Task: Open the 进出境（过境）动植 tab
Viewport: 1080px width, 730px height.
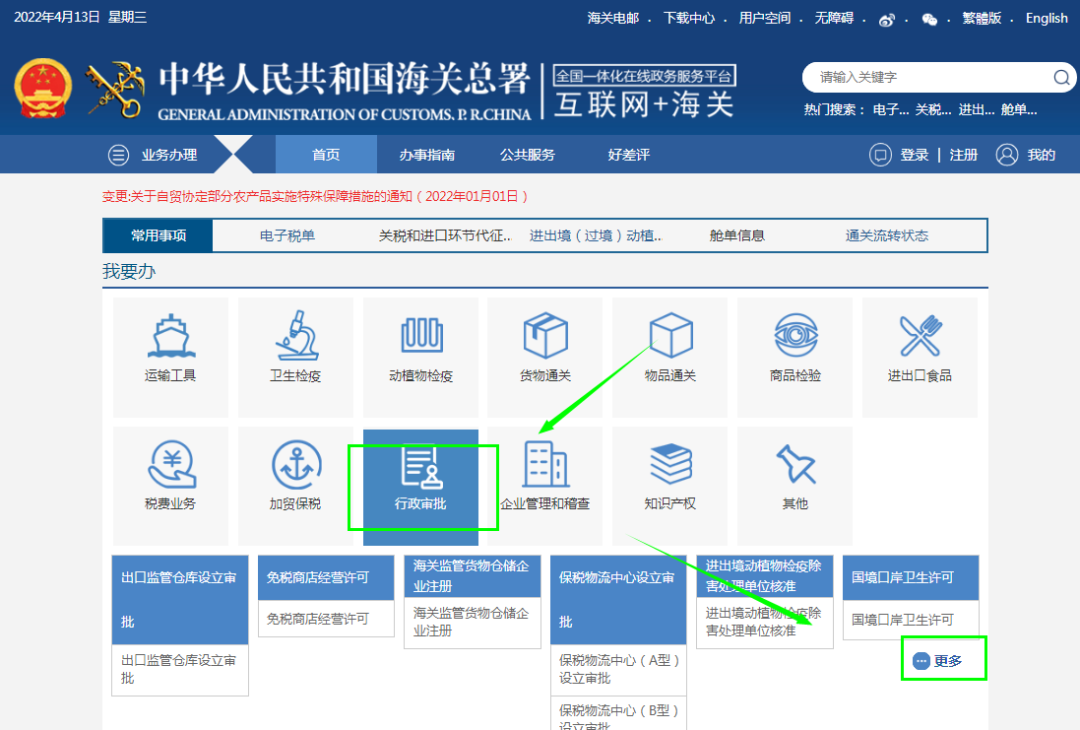Action: pyautogui.click(x=595, y=236)
